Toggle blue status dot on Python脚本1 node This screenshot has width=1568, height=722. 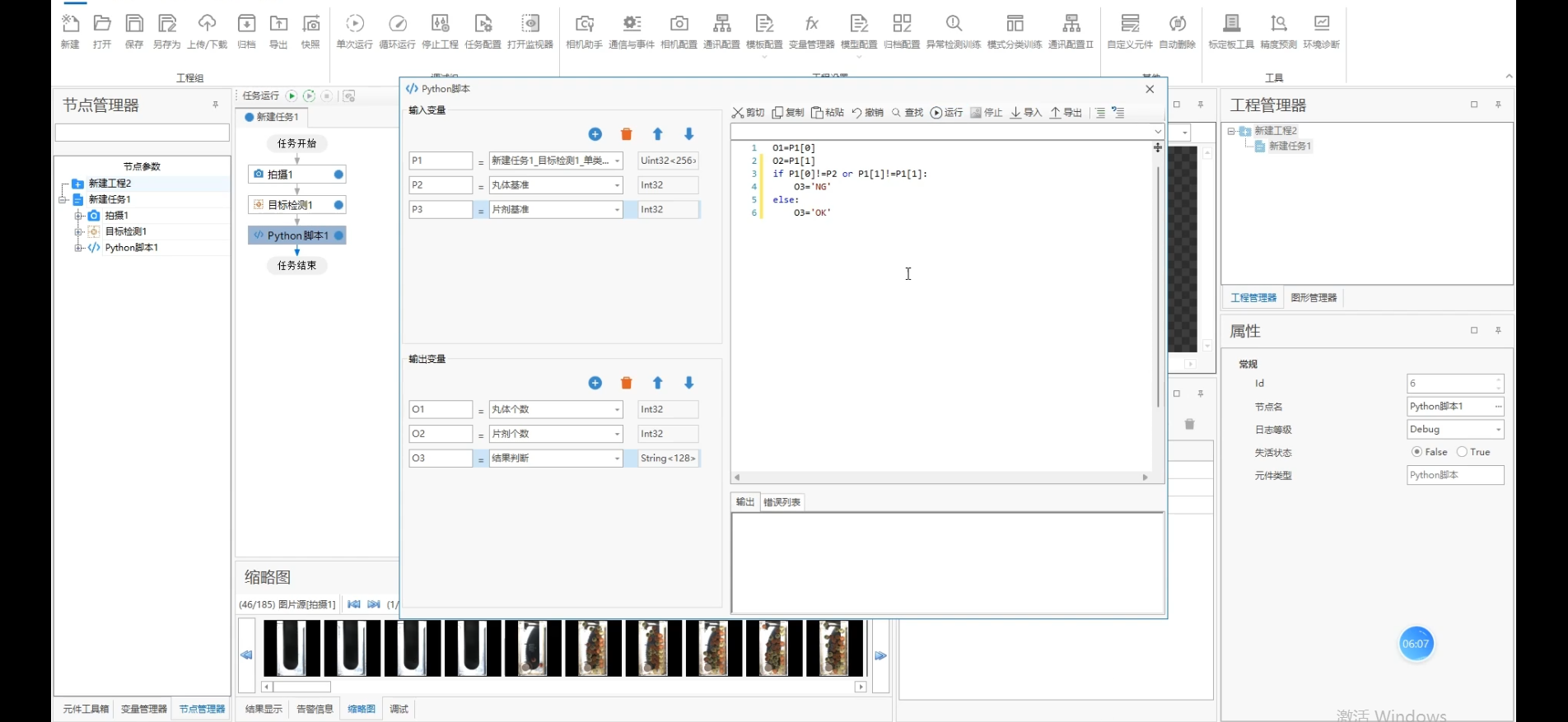pyautogui.click(x=338, y=235)
